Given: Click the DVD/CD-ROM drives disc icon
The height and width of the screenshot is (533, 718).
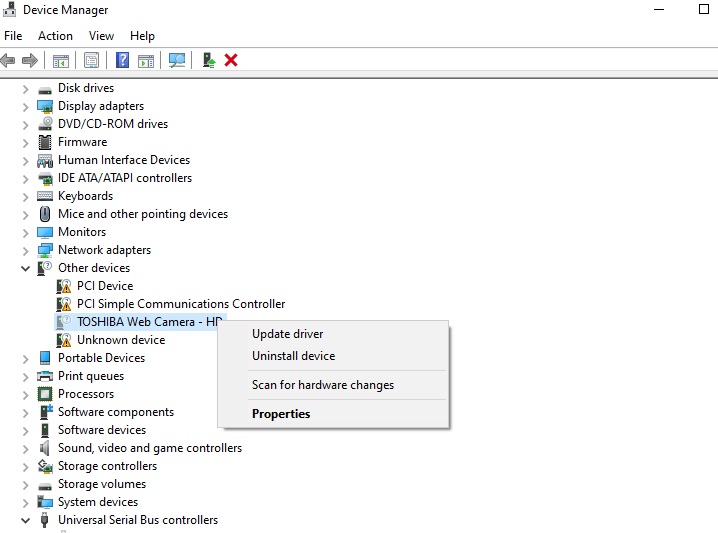Looking at the screenshot, I should click(45, 124).
